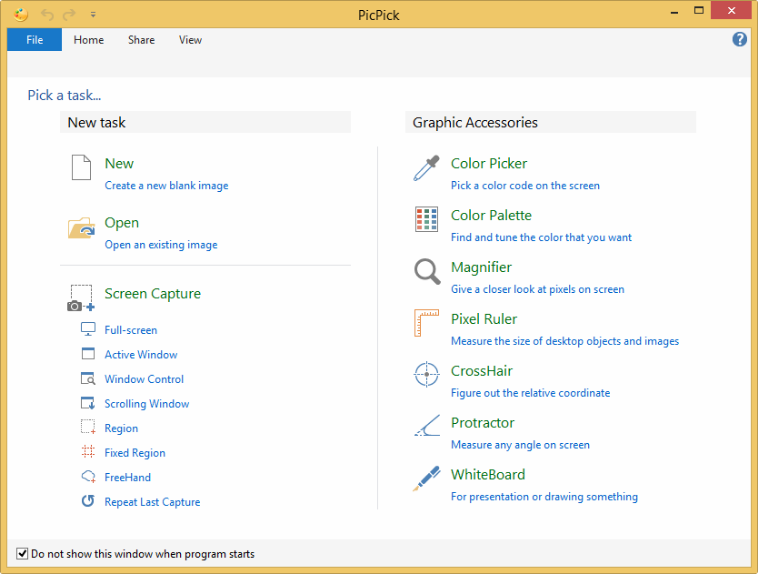Activate the CrossHair target icon

coord(426,375)
